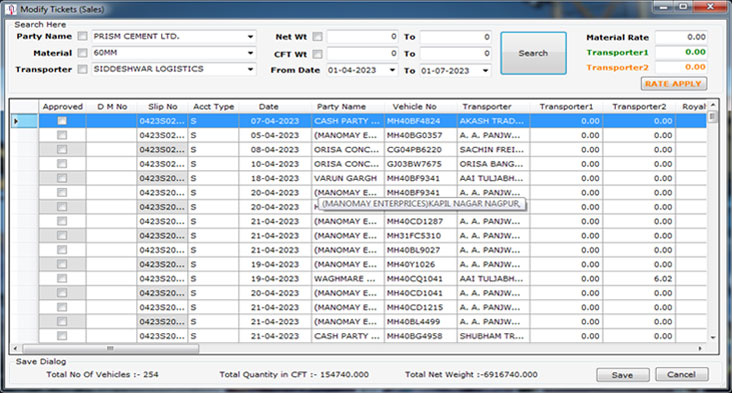Click the horizontal scrollbar thumb of the grid
This screenshot has width=732, height=393.
pos(111,348)
